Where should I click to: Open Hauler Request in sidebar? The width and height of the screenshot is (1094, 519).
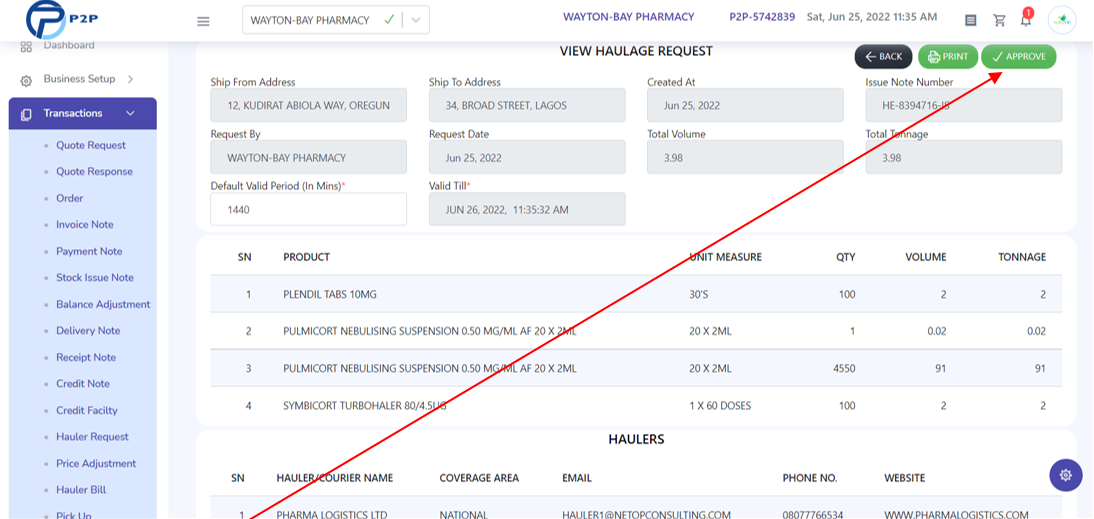[x=93, y=437]
